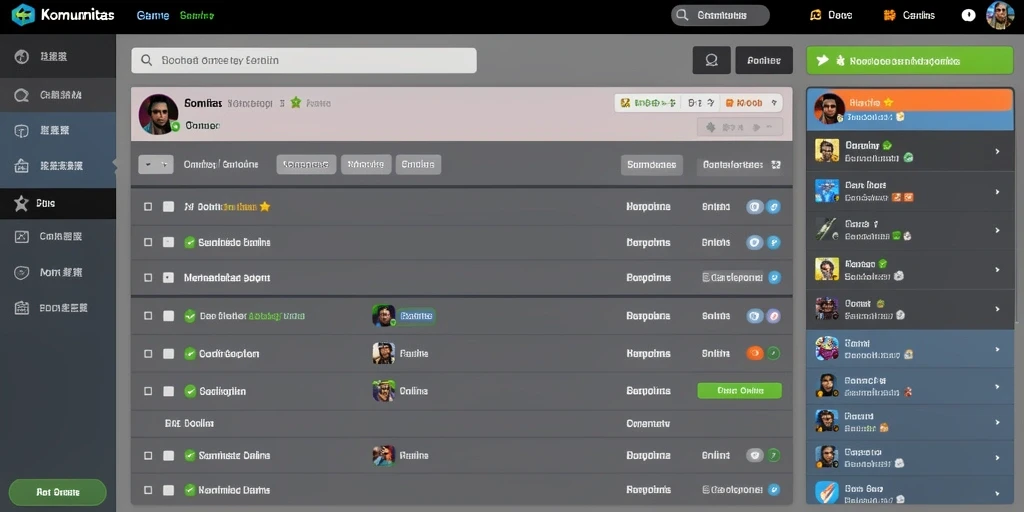Image resolution: width=1024 pixels, height=512 pixels.
Task: Expand the chevron on the first dark right-panel entry
Action: 997,152
